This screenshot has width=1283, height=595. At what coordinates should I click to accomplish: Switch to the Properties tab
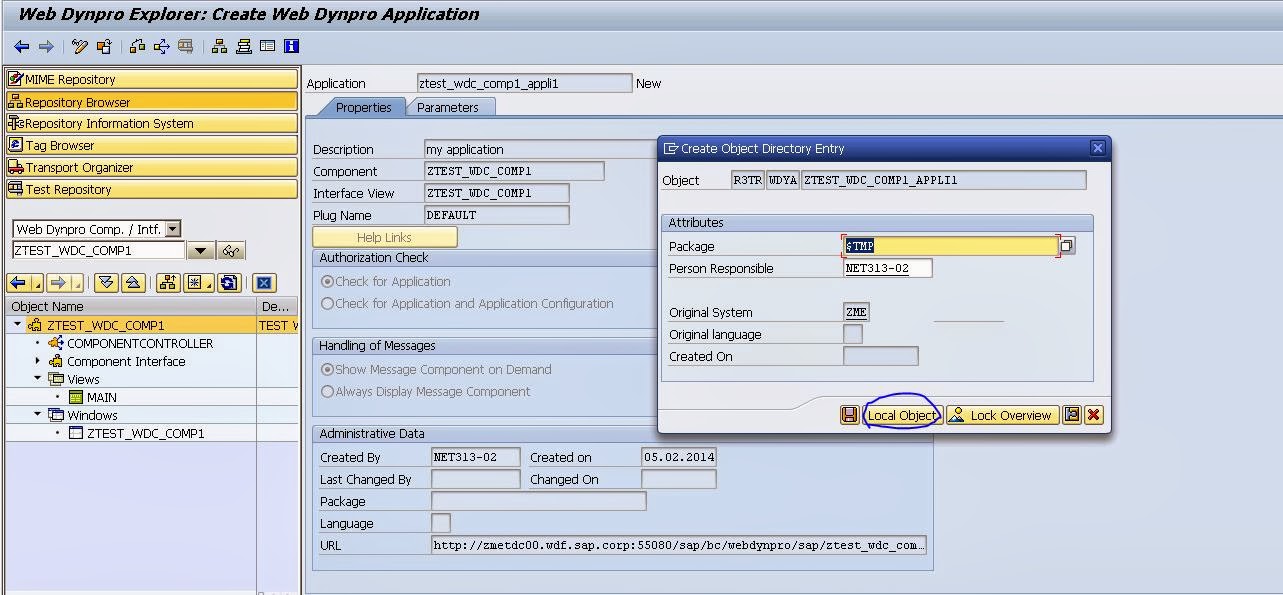tap(364, 106)
